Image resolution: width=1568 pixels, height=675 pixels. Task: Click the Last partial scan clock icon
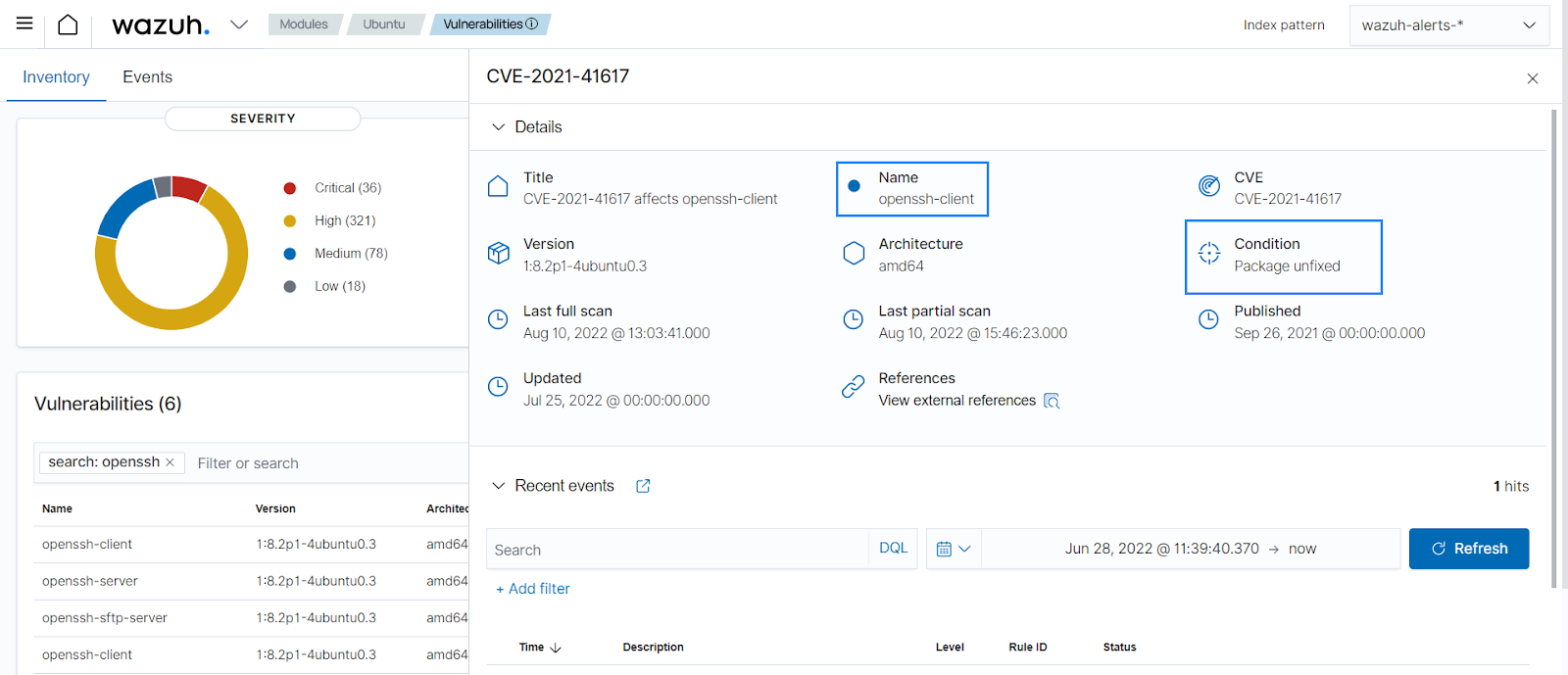pos(854,319)
